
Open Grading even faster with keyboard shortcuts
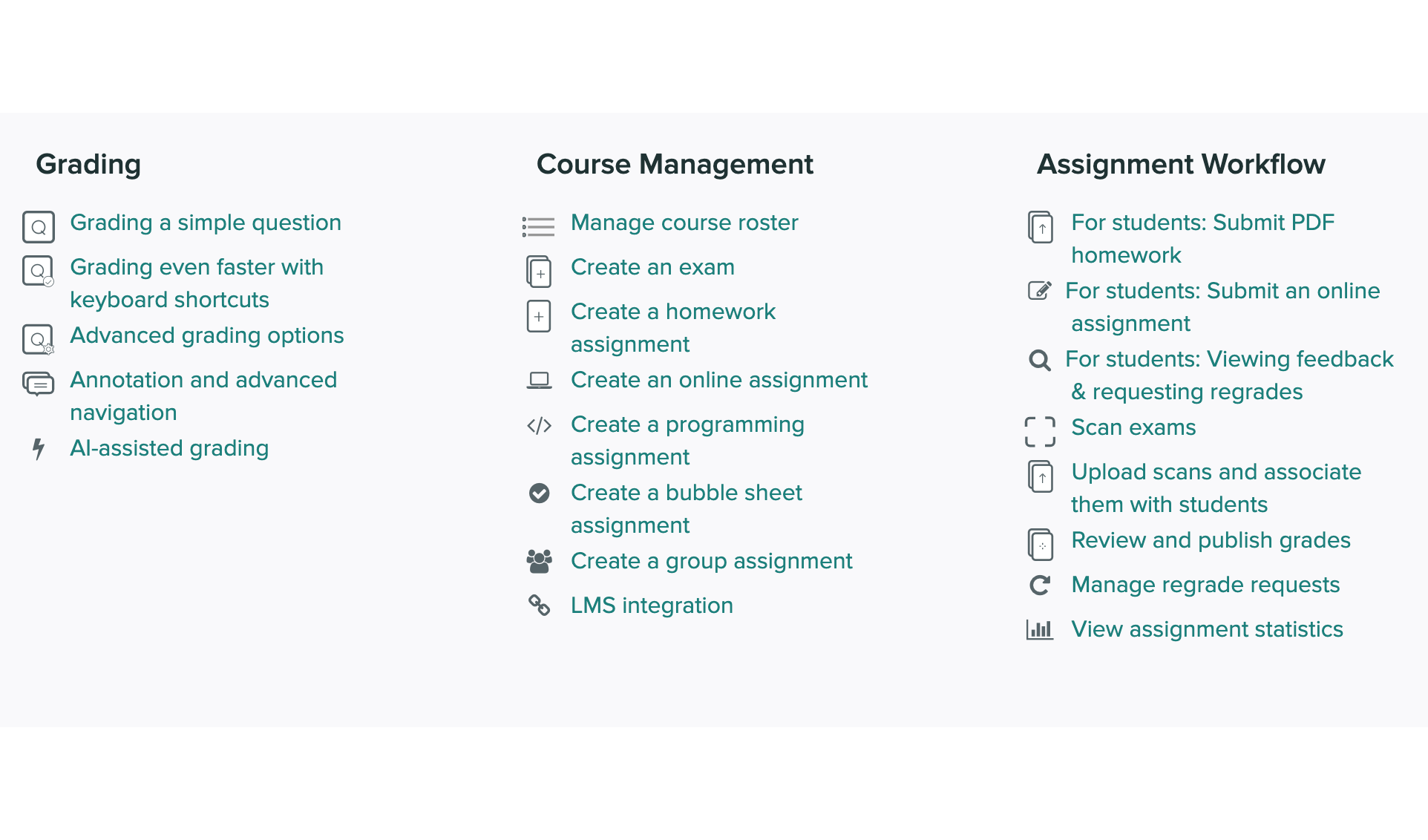click(x=197, y=283)
